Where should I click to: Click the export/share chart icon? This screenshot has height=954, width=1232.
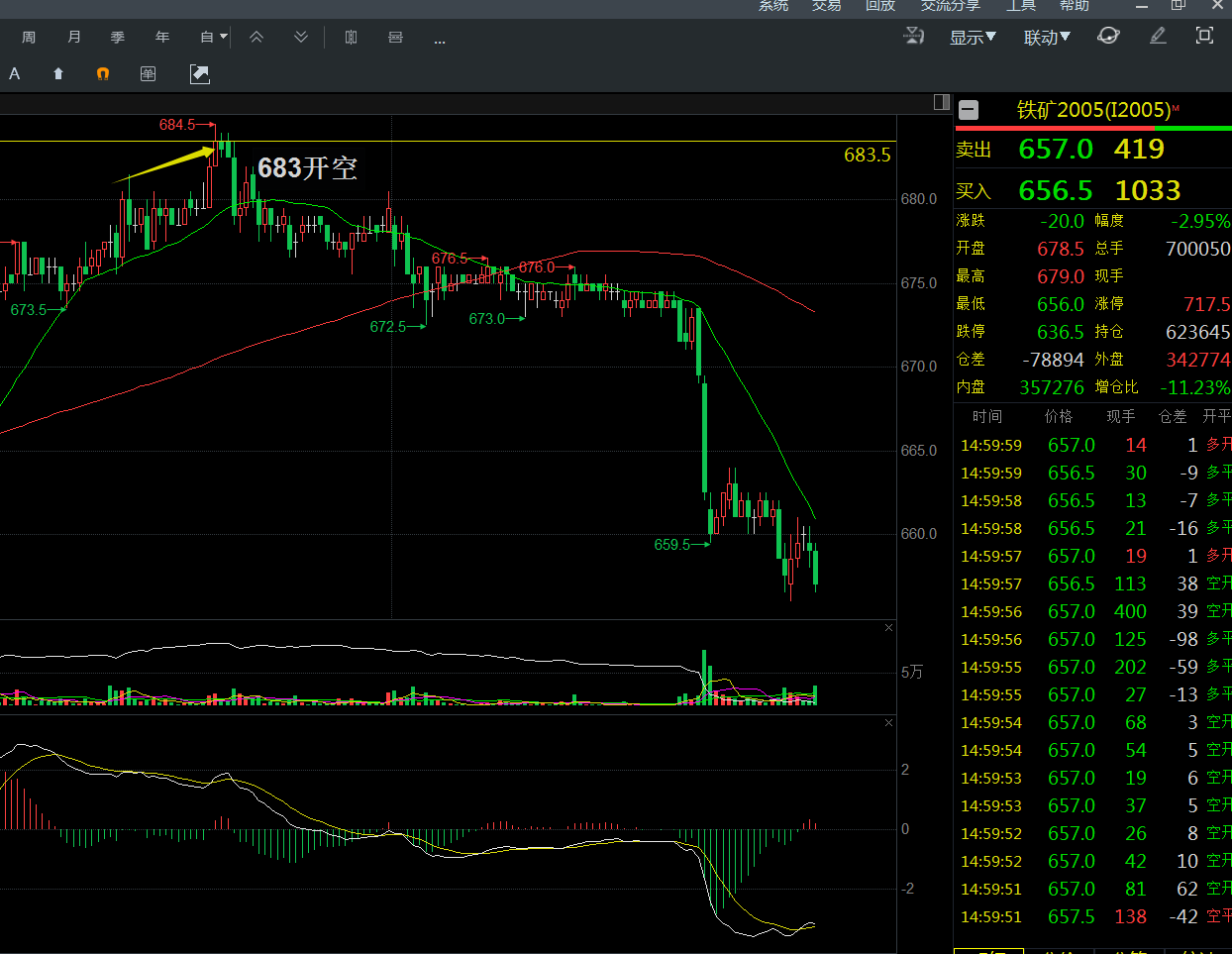point(199,73)
